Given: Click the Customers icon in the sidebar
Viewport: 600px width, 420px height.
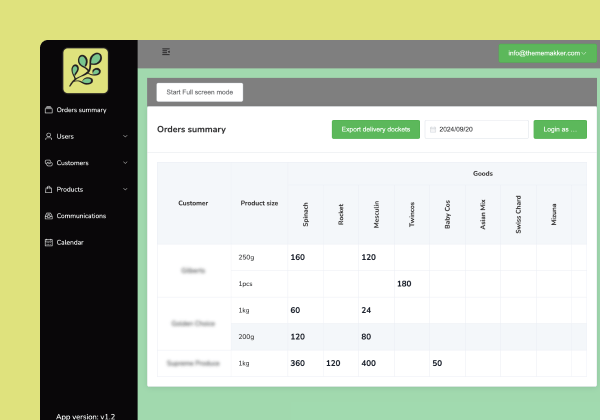Looking at the screenshot, I should (x=49, y=163).
